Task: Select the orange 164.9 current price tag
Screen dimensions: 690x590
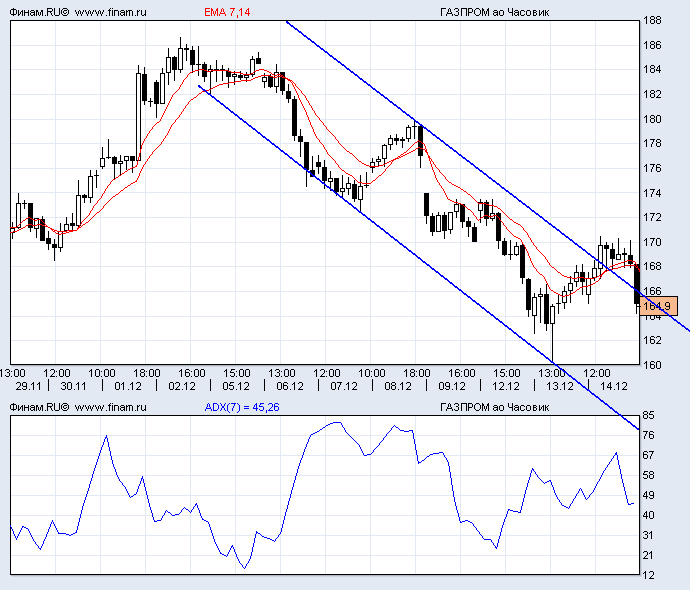Action: [659, 306]
